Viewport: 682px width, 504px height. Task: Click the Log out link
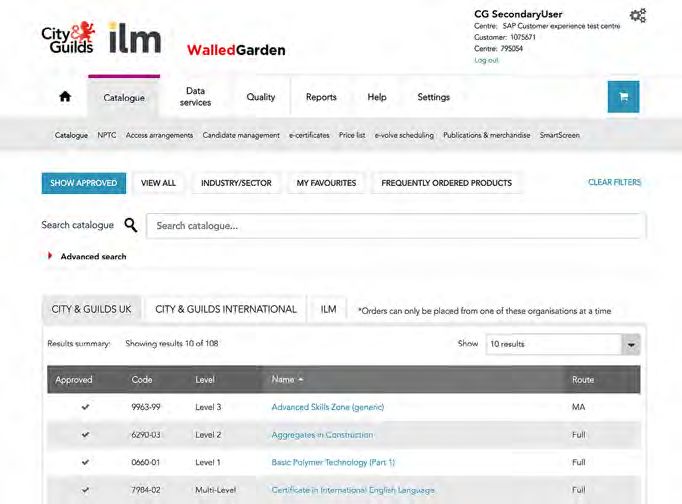(x=486, y=60)
